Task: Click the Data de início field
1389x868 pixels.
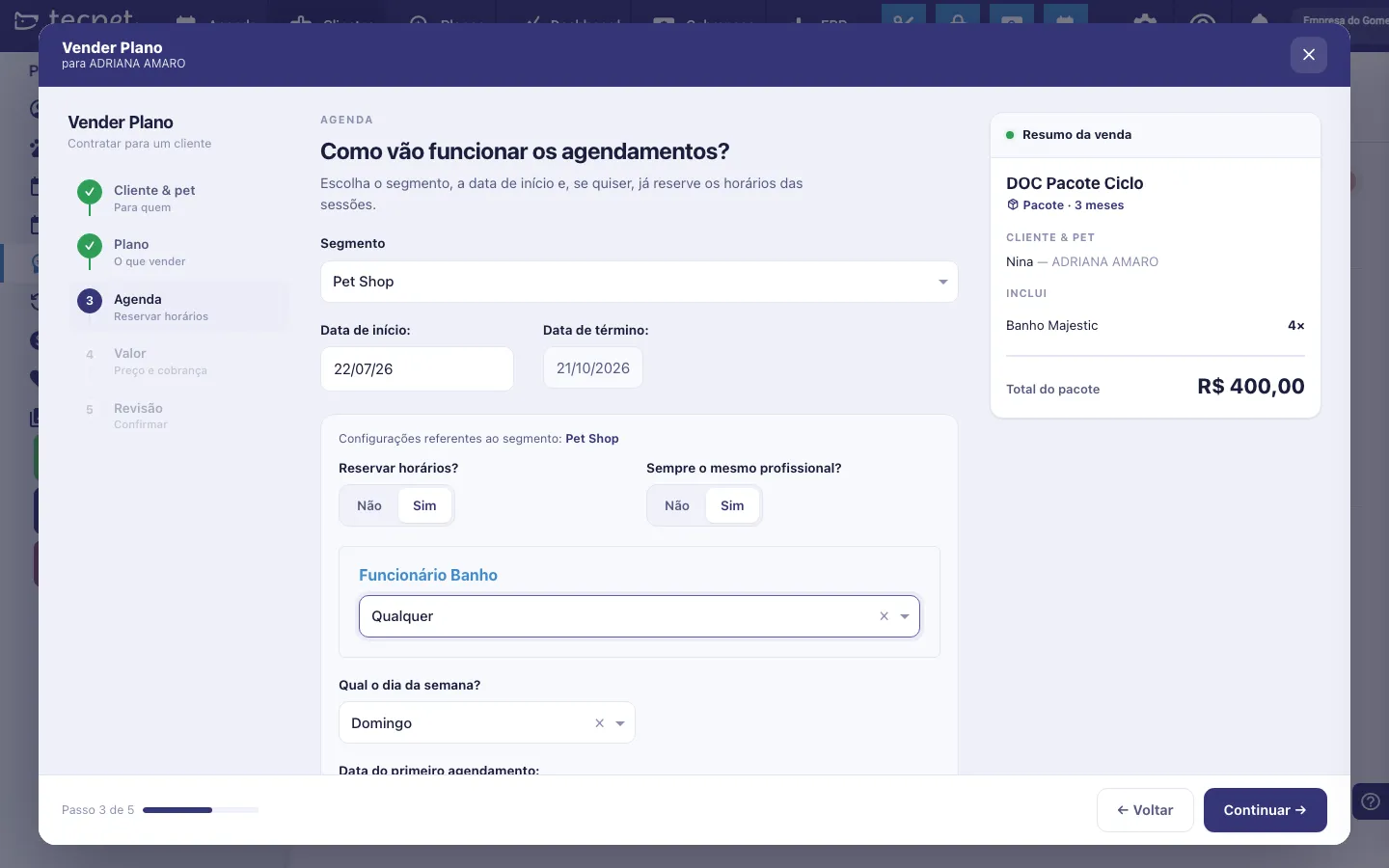Action: (417, 368)
